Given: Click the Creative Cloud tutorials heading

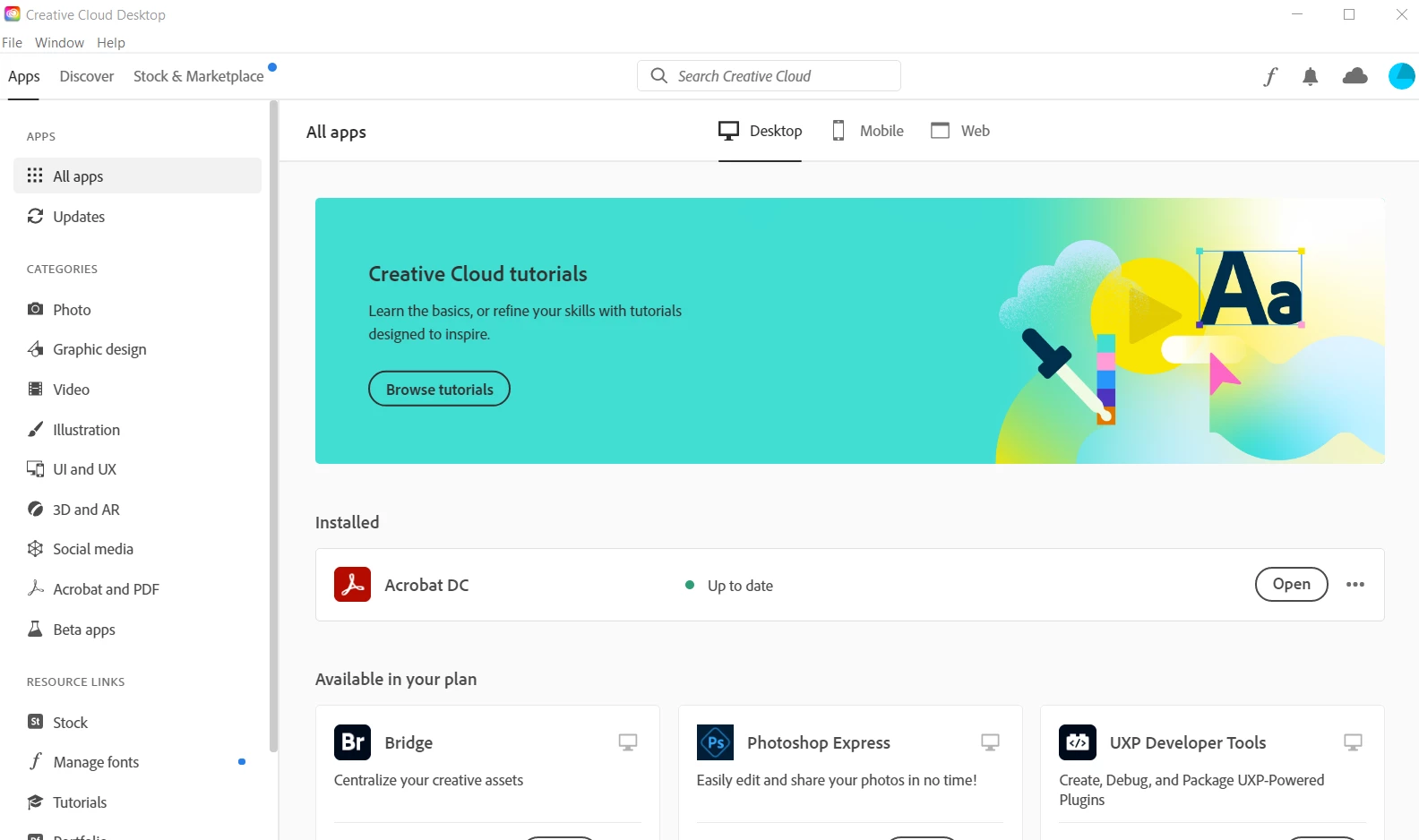Looking at the screenshot, I should click(477, 274).
